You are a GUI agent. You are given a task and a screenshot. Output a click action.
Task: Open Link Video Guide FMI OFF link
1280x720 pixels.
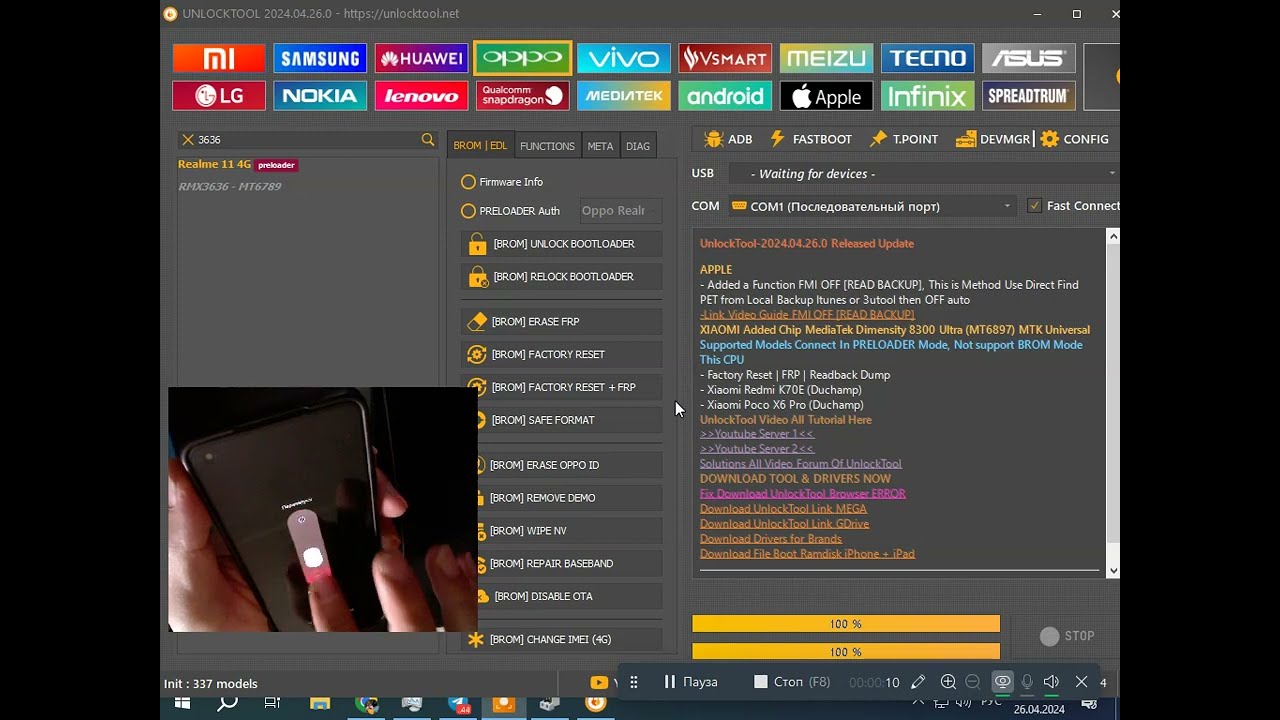807,315
